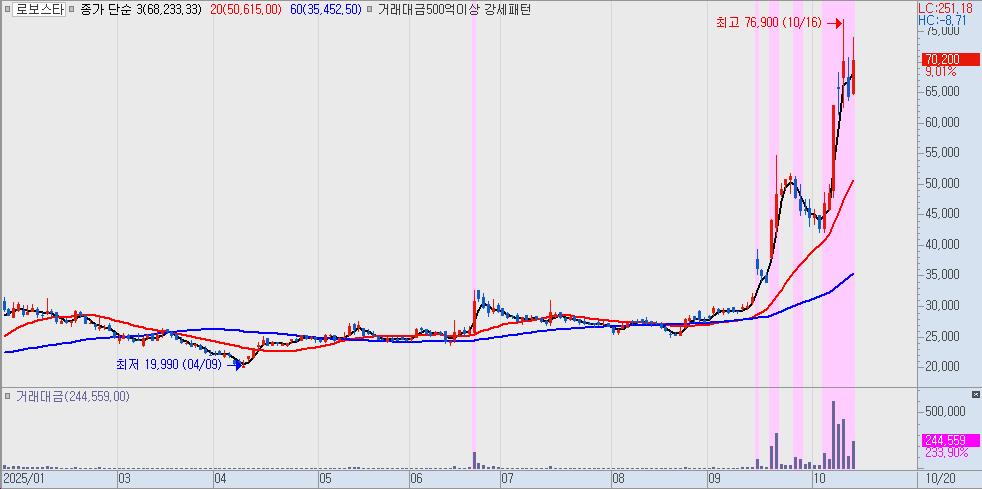The height and width of the screenshot is (489, 982).
Task: Click the 40,000 price axis label
Action: click(x=943, y=244)
